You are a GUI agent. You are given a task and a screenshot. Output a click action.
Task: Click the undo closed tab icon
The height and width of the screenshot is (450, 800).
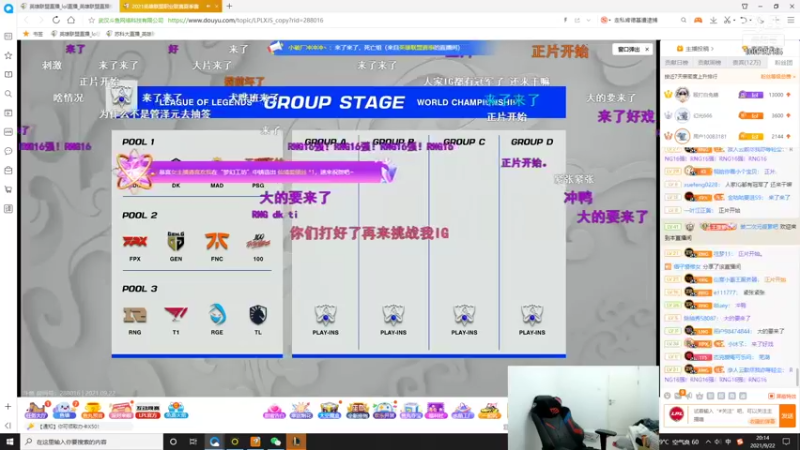tap(744, 20)
